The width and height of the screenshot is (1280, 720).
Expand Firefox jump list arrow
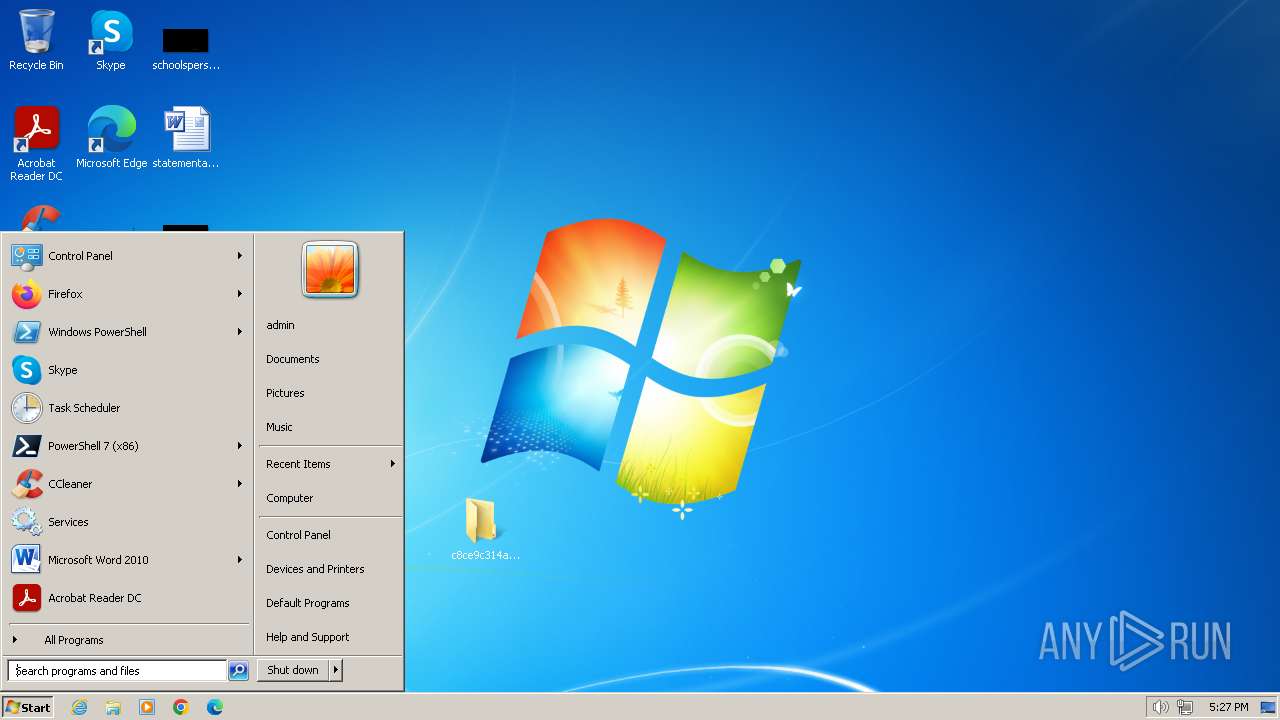(x=240, y=294)
